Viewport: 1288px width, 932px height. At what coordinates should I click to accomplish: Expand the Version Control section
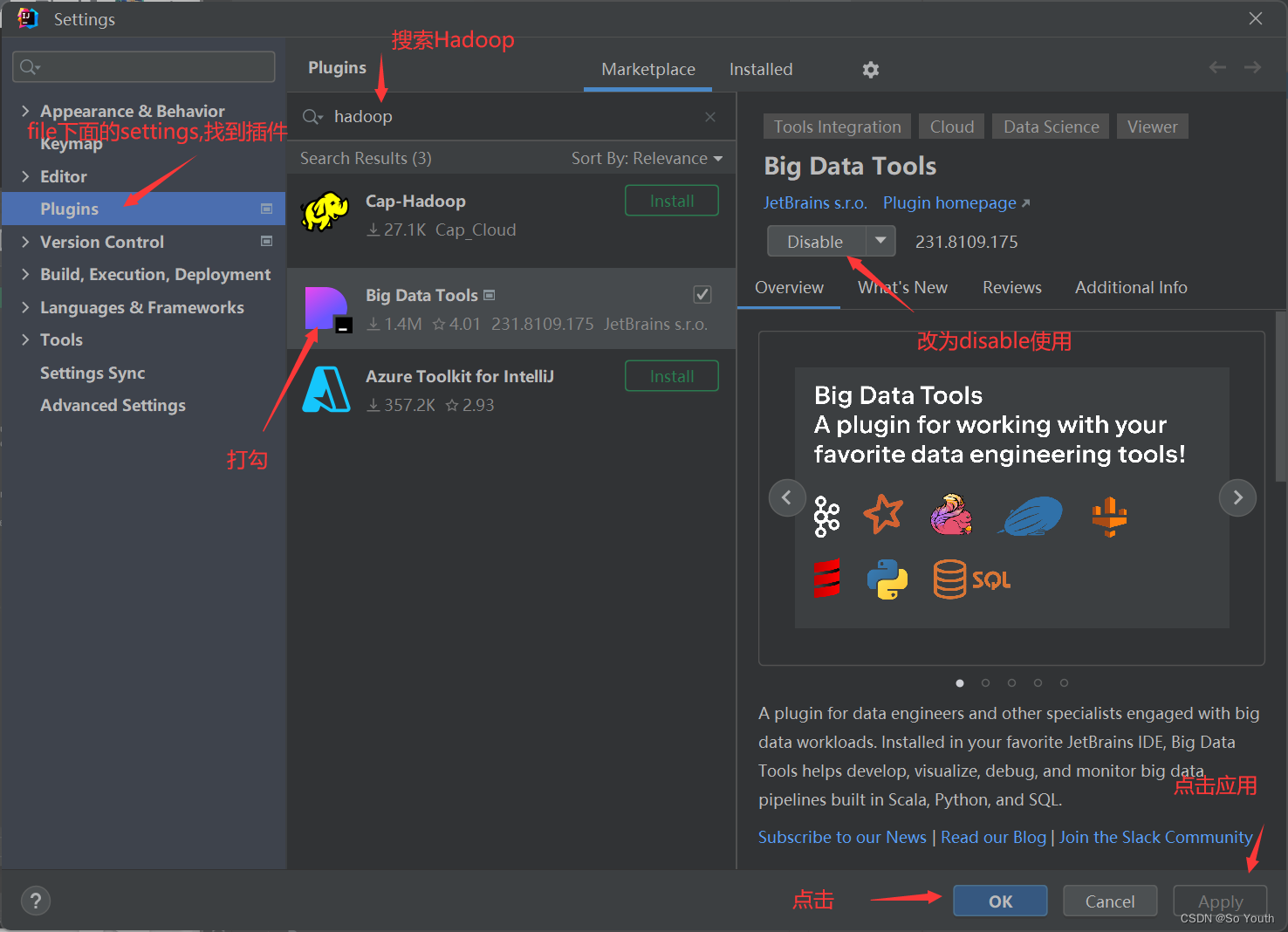[x=25, y=242]
